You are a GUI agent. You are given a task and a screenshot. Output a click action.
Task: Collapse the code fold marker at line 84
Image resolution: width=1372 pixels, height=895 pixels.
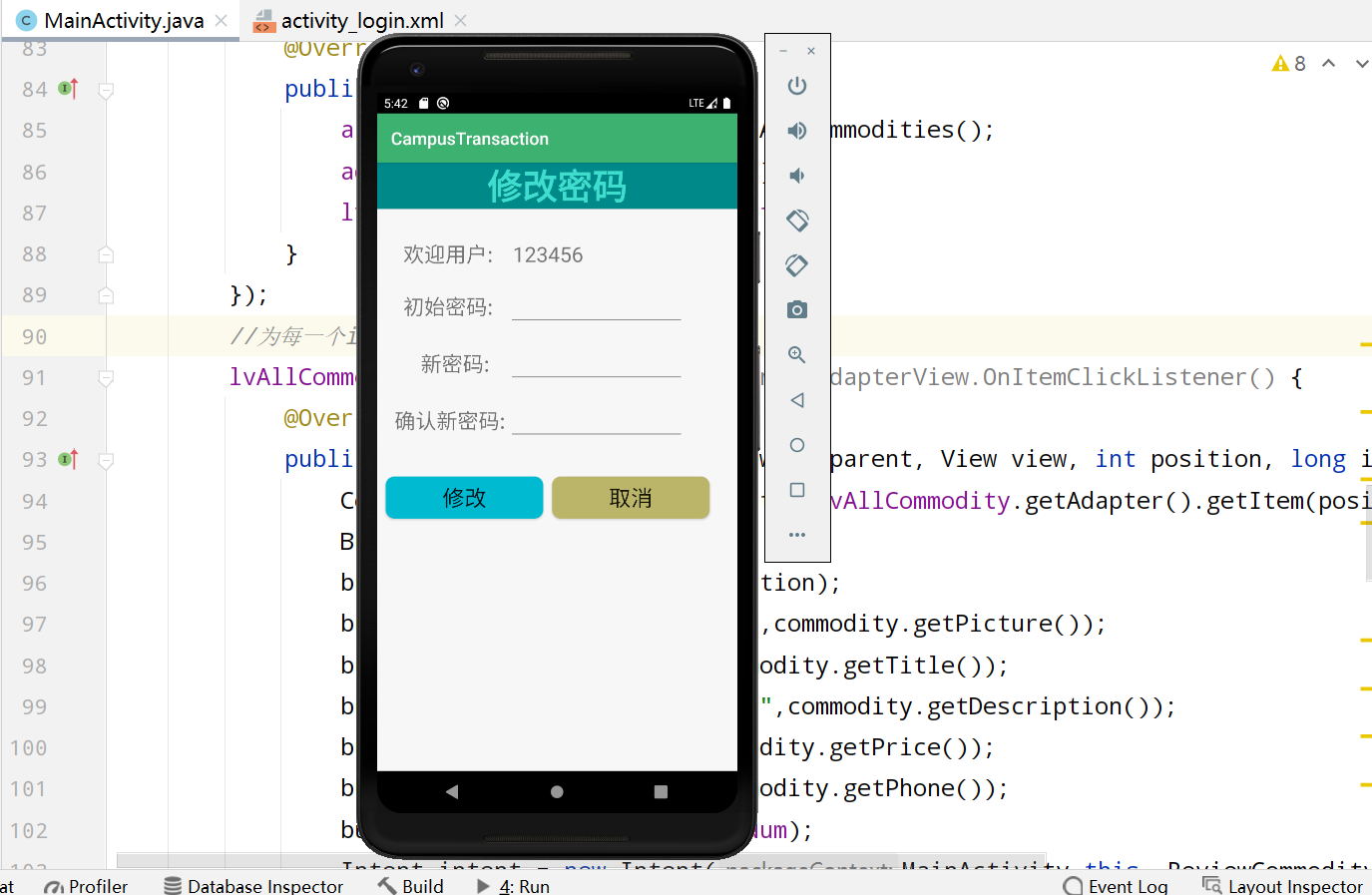pos(106,90)
